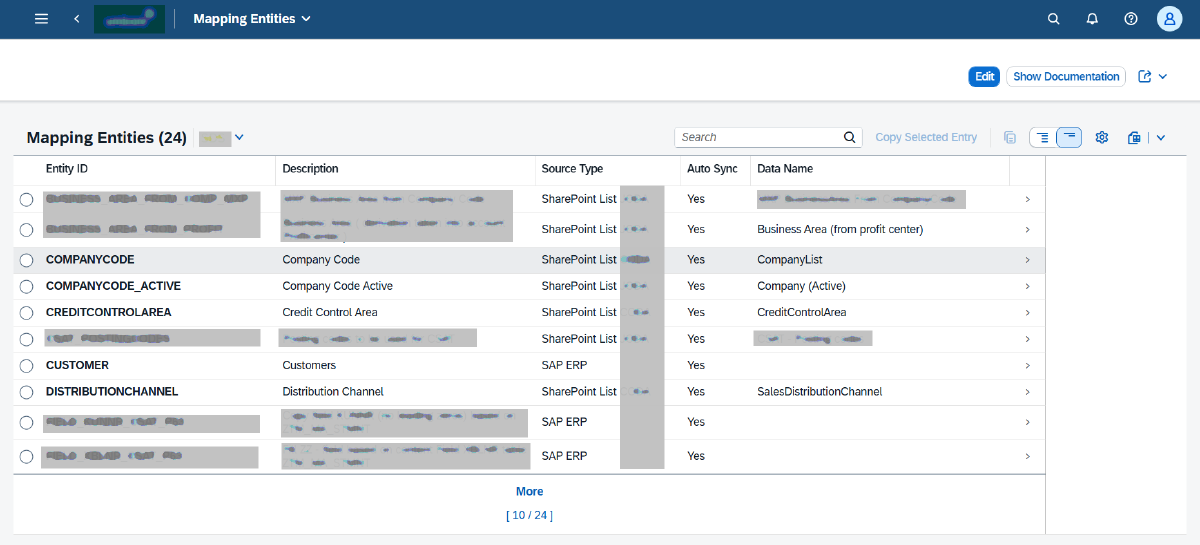This screenshot has height=545, width=1200.
Task: Open the hamburger navigation menu
Action: (41, 19)
